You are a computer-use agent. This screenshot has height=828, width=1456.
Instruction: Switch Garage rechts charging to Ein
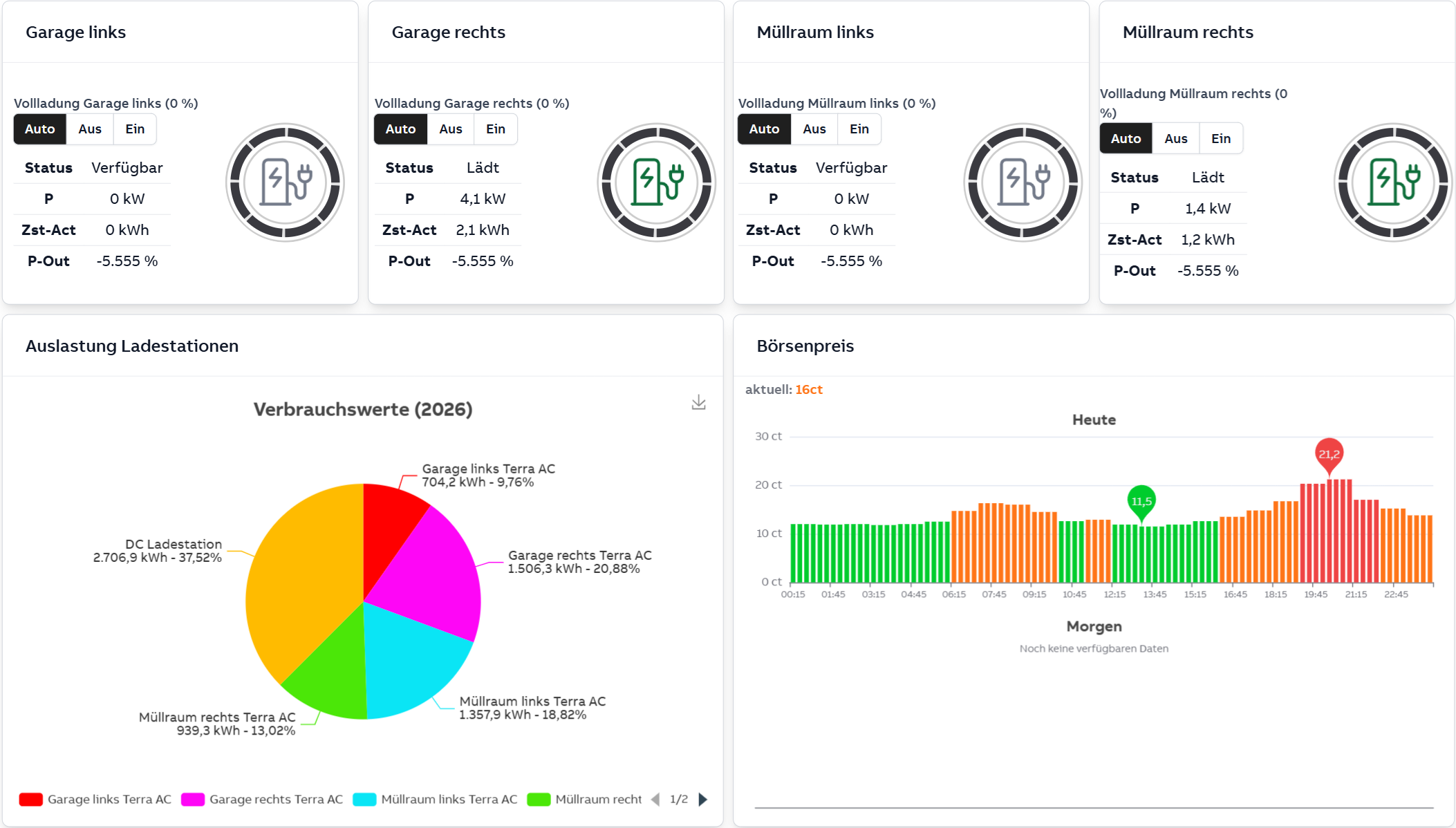[x=495, y=129]
